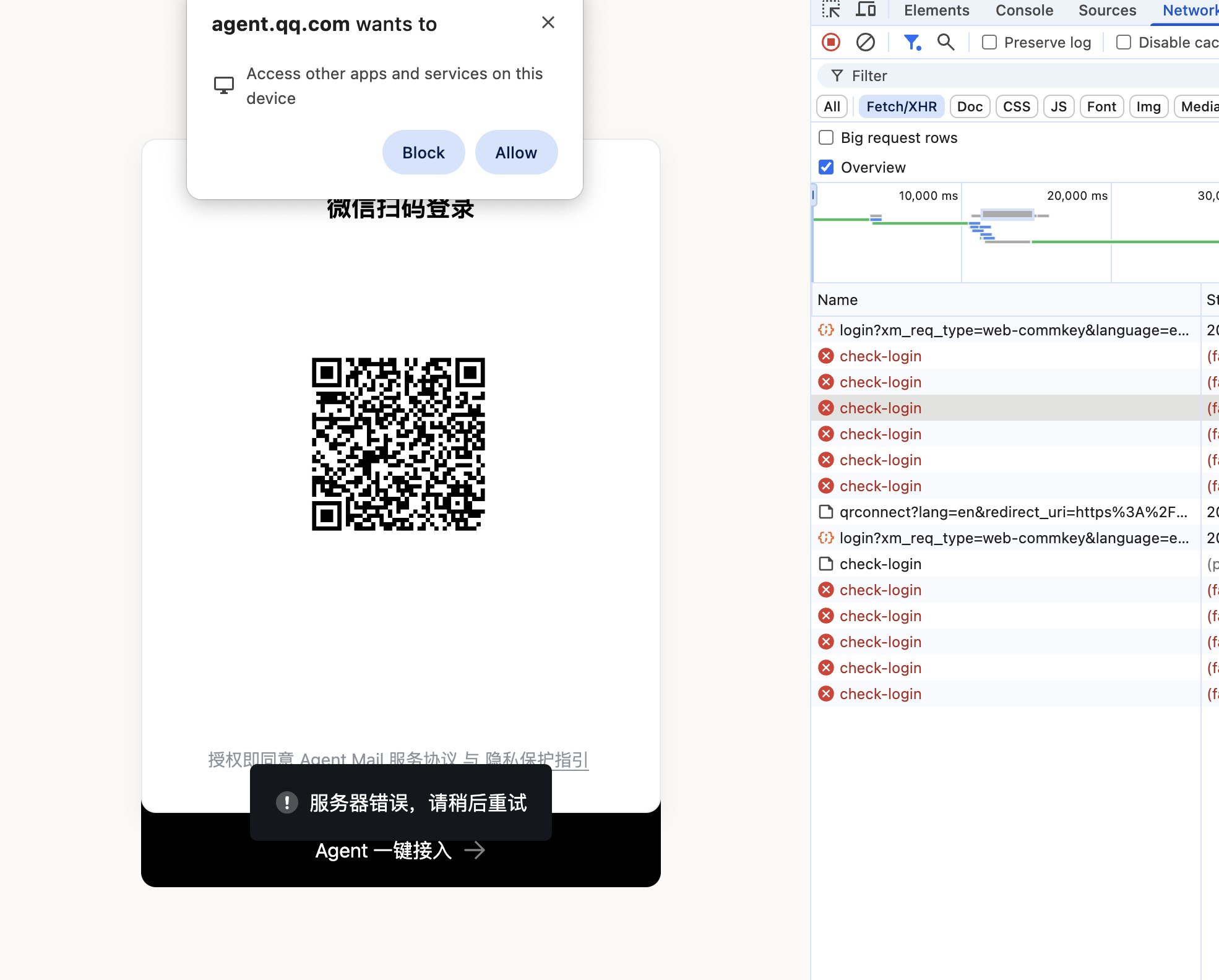Screen dimensions: 1219x980
Task: Filter requests by Media
Action: pyautogui.click(x=1198, y=106)
